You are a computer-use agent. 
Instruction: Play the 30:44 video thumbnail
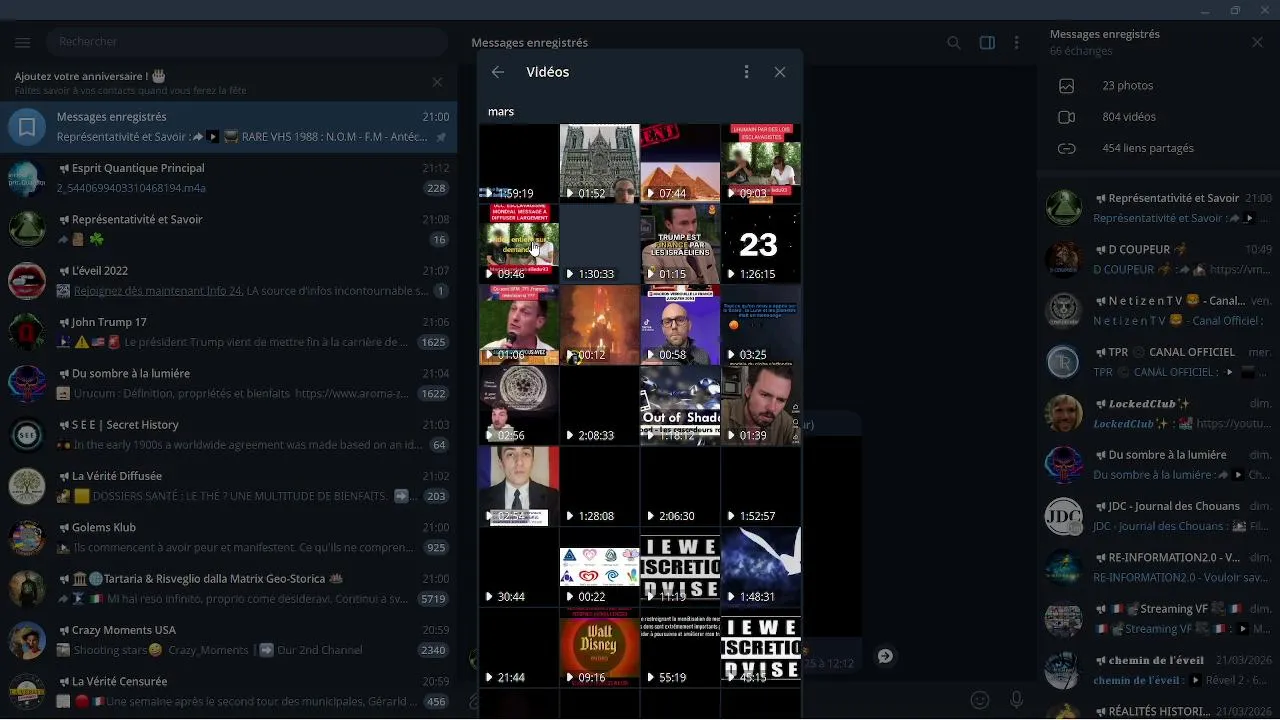point(518,567)
